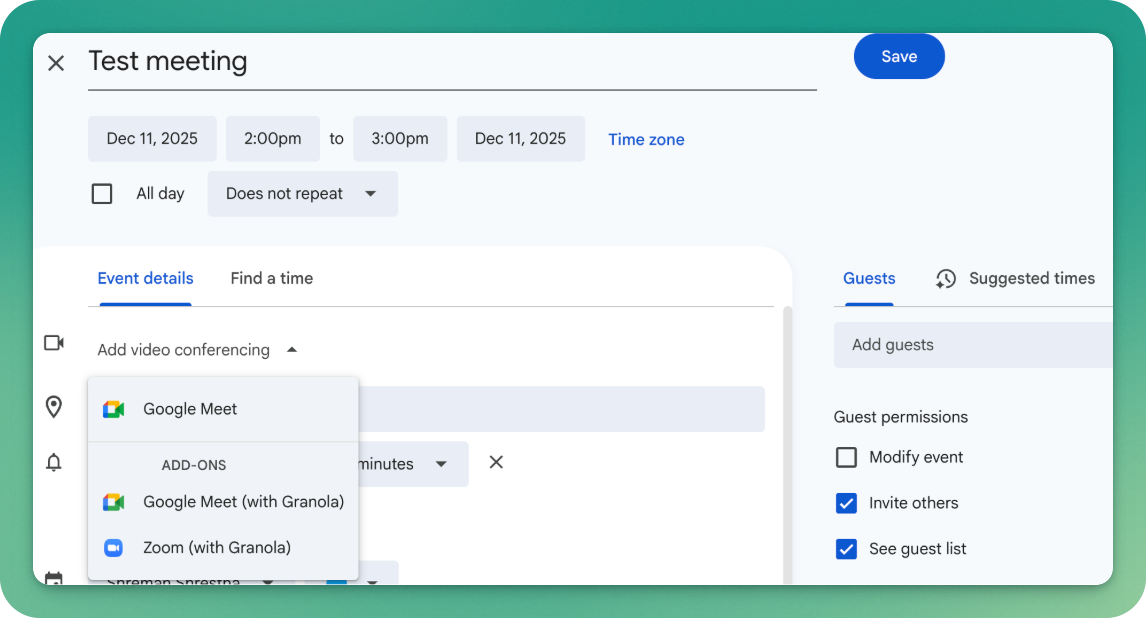Click the Time zone link
This screenshot has width=1146, height=618.
(646, 140)
